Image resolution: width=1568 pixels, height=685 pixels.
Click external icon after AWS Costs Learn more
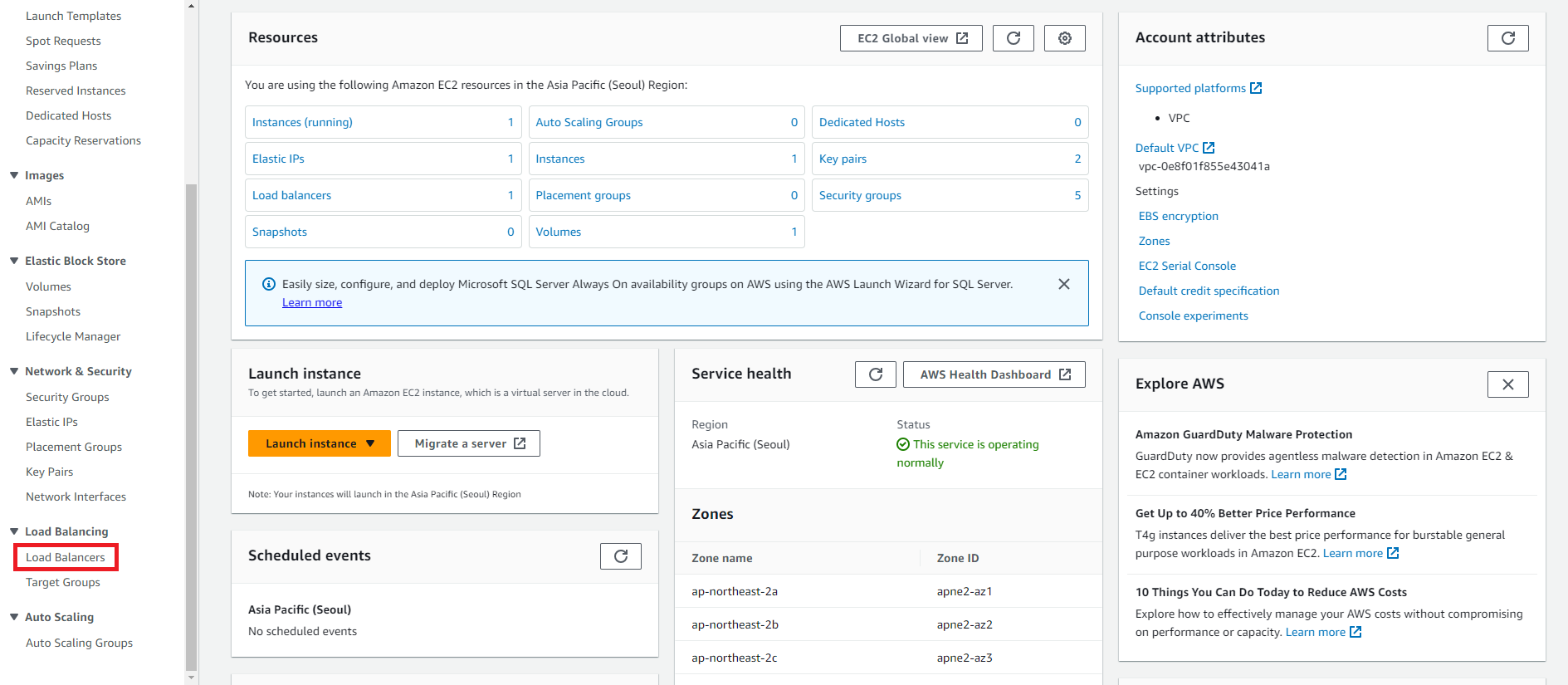click(1356, 632)
